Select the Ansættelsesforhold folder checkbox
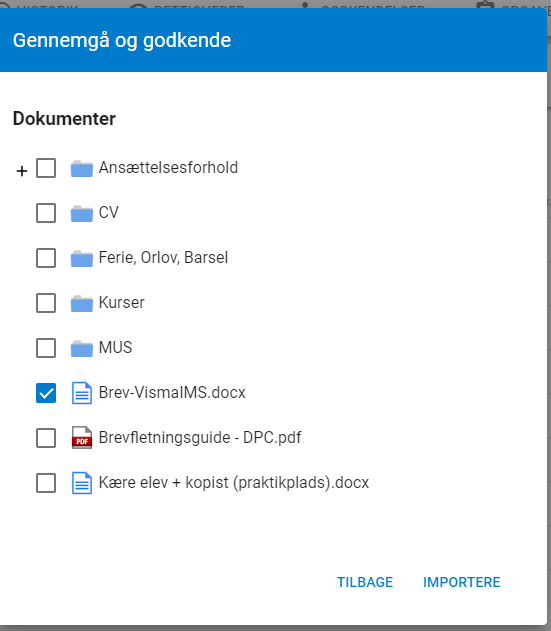This screenshot has width=551, height=631. point(46,168)
